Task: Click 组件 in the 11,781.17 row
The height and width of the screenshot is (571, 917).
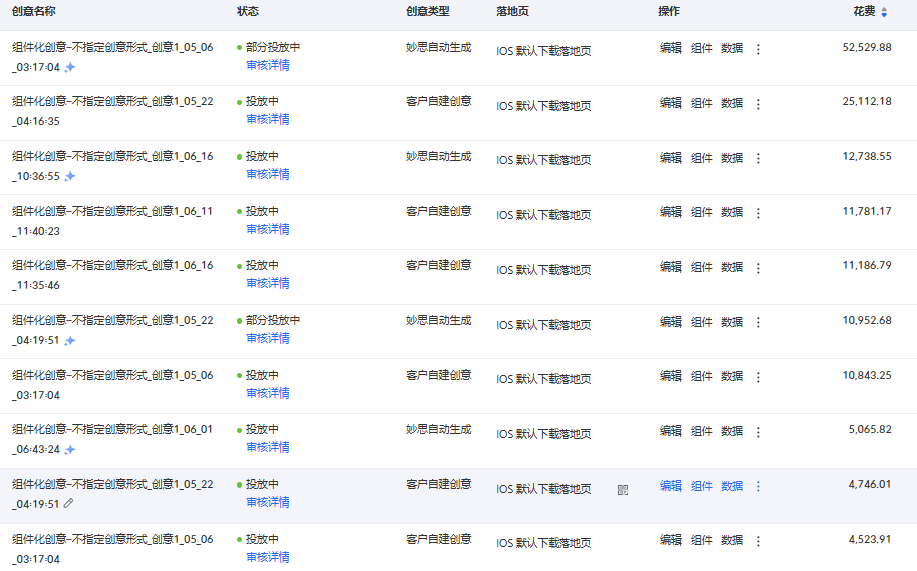Action: tap(701, 212)
